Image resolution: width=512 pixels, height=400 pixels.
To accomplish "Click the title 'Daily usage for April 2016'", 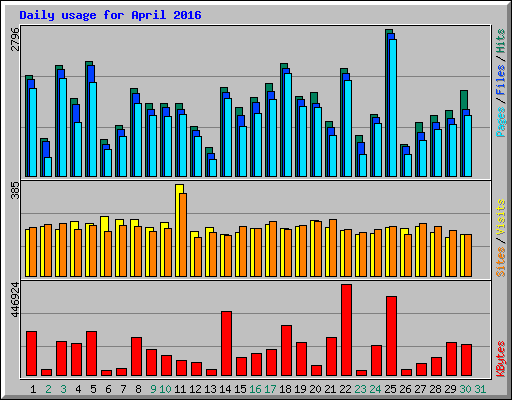I will click(x=110, y=15).
